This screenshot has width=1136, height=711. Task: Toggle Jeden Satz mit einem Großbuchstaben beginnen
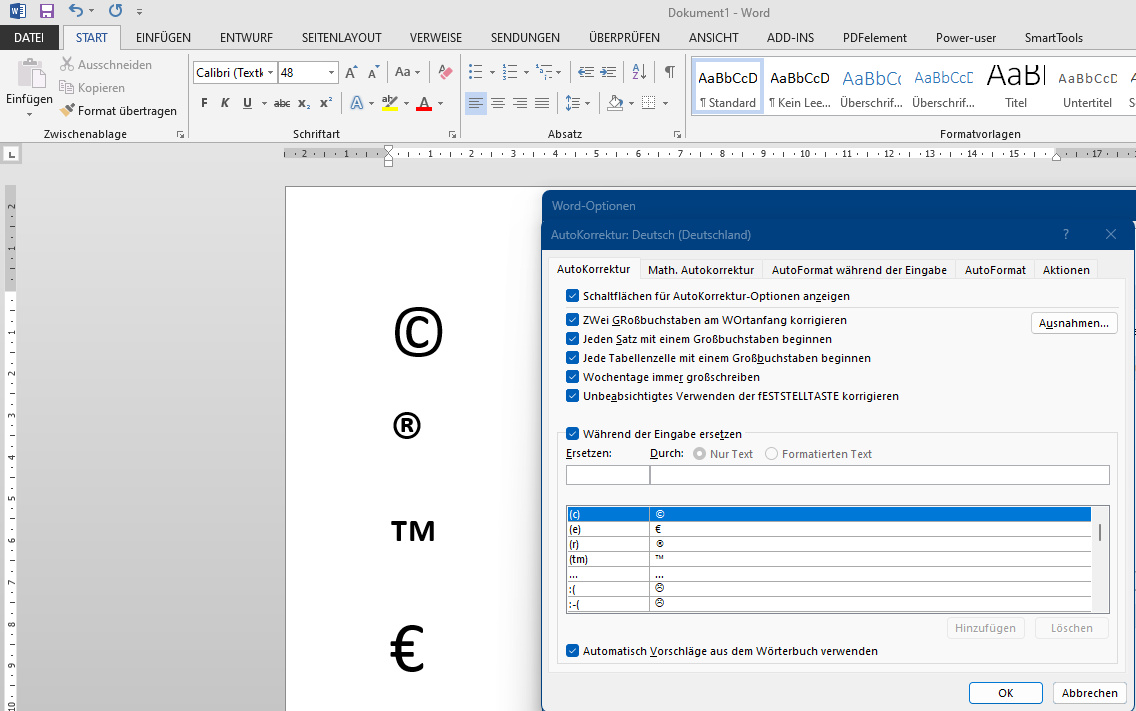tap(572, 338)
